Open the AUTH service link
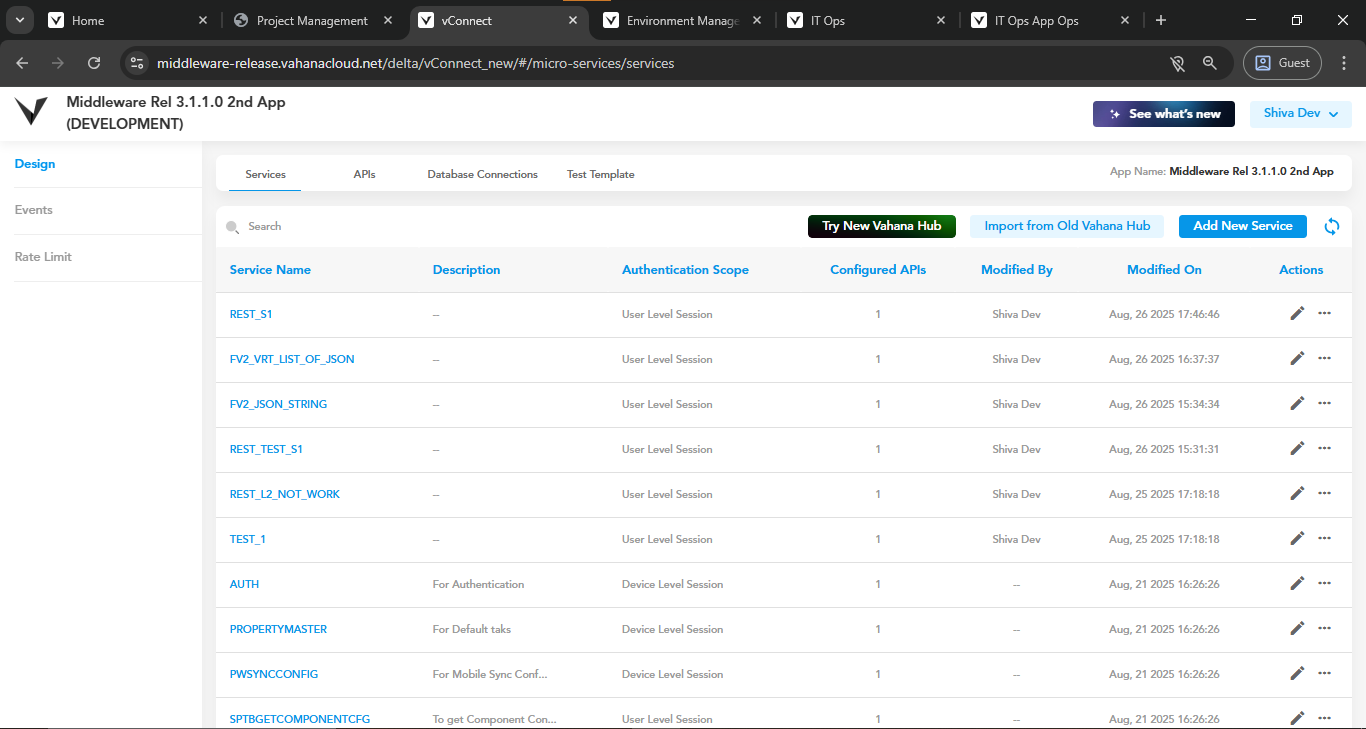Image resolution: width=1366 pixels, height=729 pixels. [244, 584]
